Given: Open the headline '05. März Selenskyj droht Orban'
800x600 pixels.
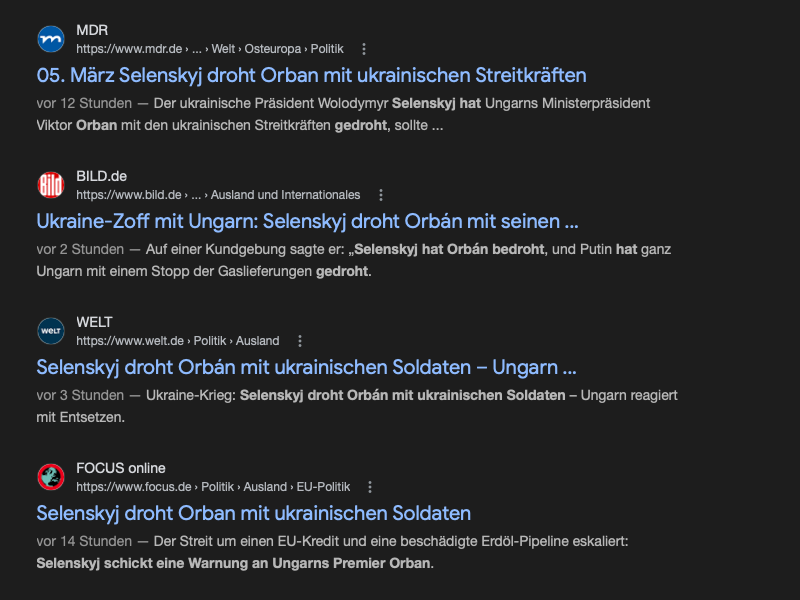Looking at the screenshot, I should coord(311,75).
